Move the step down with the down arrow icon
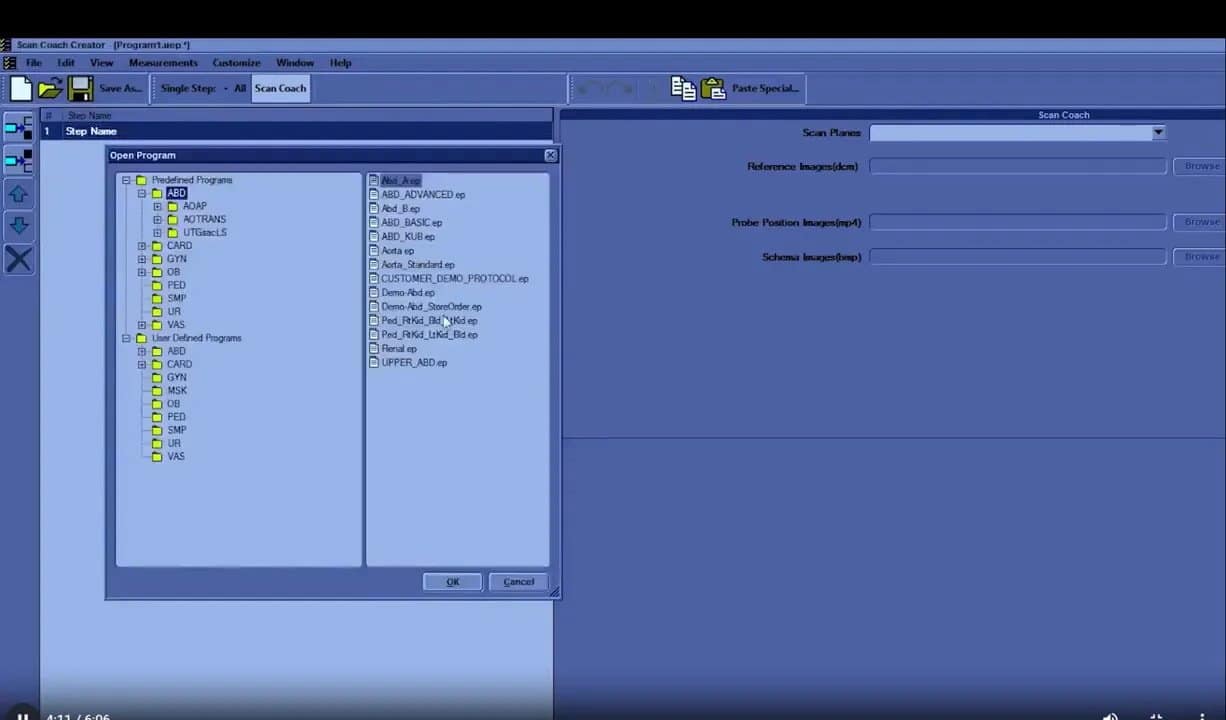Image resolution: width=1226 pixels, height=720 pixels. click(x=20, y=227)
